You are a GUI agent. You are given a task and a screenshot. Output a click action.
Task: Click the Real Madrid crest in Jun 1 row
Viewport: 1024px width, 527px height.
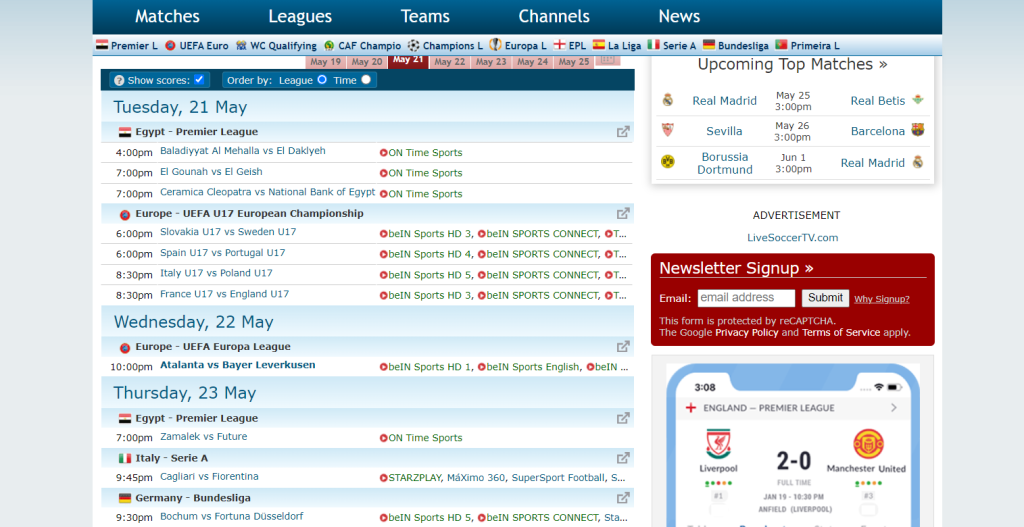click(x=918, y=162)
